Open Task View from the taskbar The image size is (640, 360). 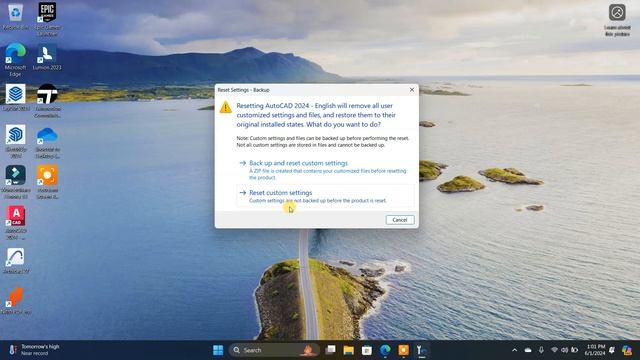pyautogui.click(x=330, y=350)
